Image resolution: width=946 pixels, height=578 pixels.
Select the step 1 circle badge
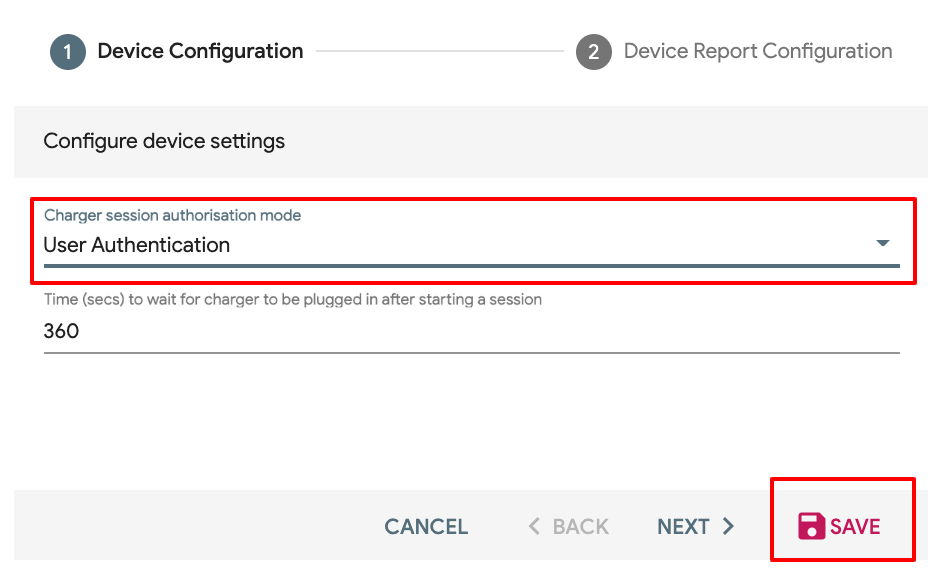point(68,52)
